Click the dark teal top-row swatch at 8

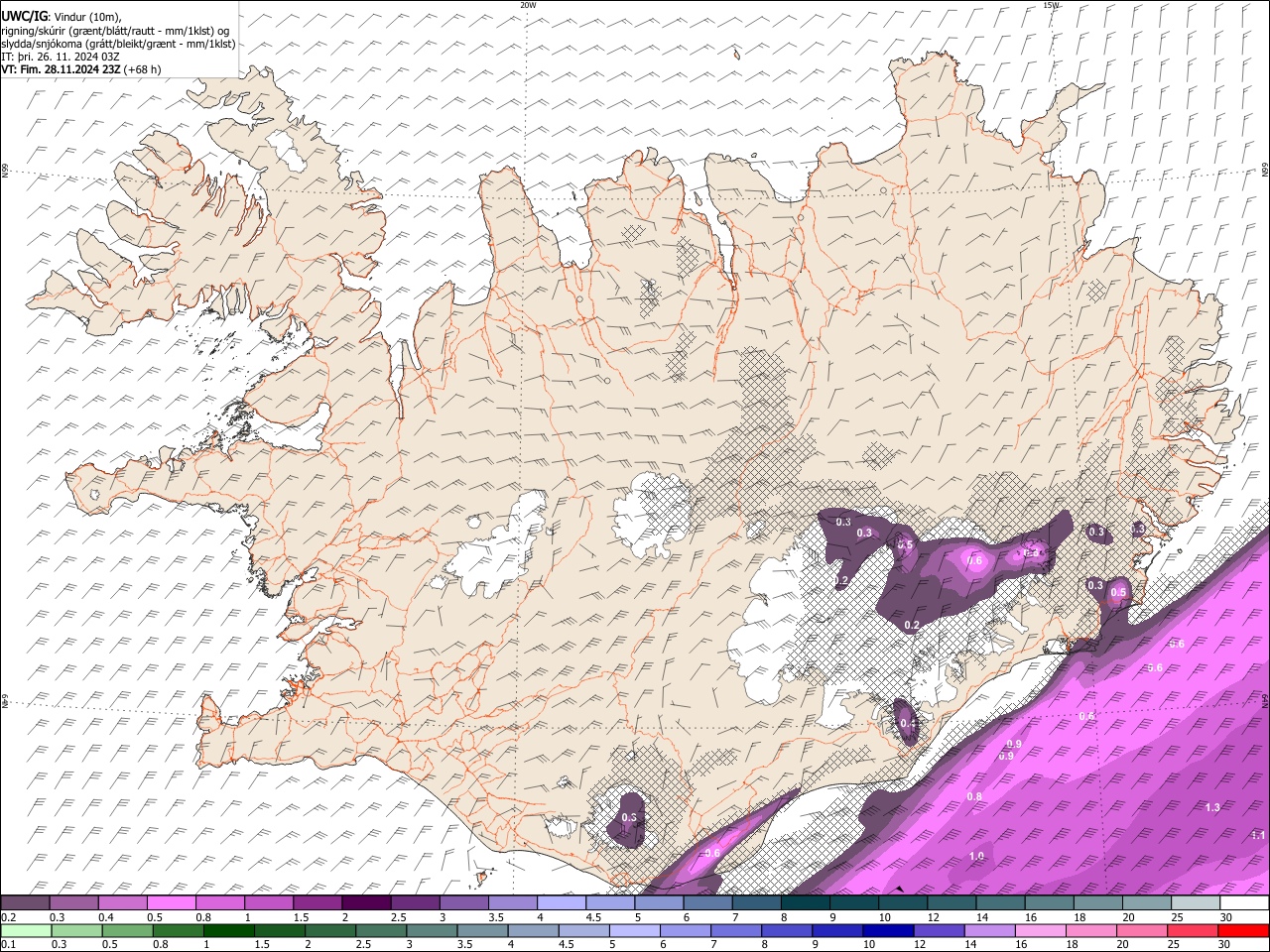point(805,903)
